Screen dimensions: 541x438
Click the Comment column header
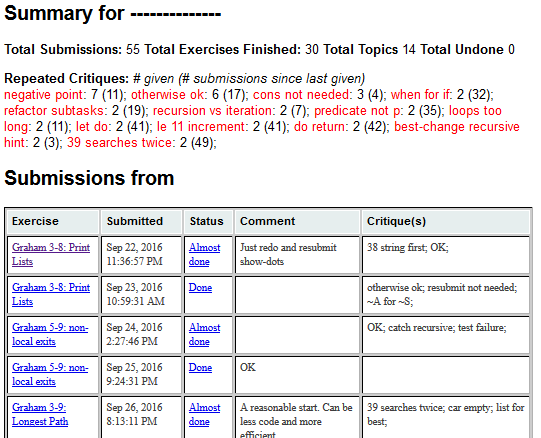tap(297, 222)
